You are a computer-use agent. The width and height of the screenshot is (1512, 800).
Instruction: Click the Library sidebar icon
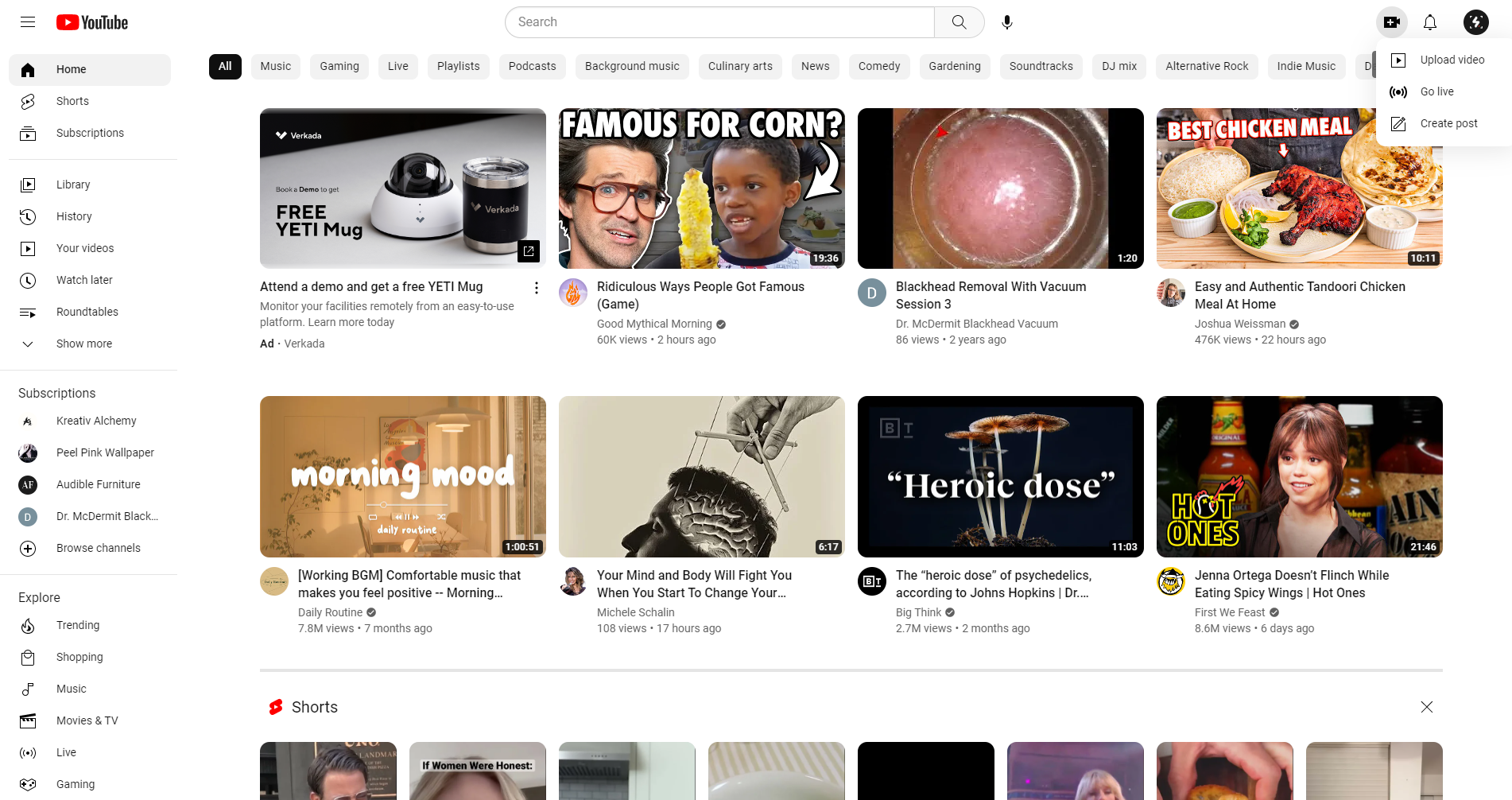tap(28, 185)
